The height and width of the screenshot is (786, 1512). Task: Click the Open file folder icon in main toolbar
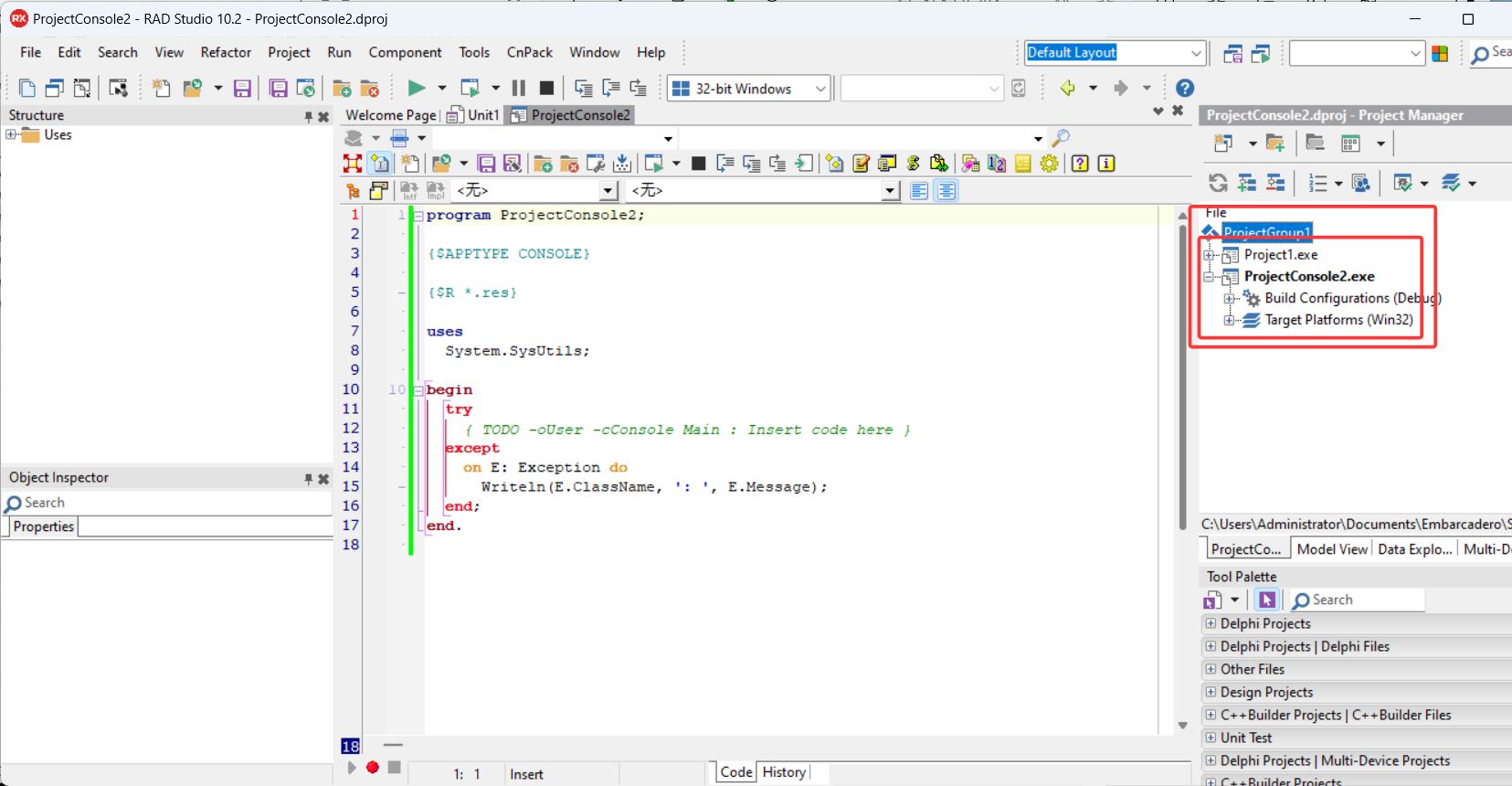pyautogui.click(x=192, y=88)
